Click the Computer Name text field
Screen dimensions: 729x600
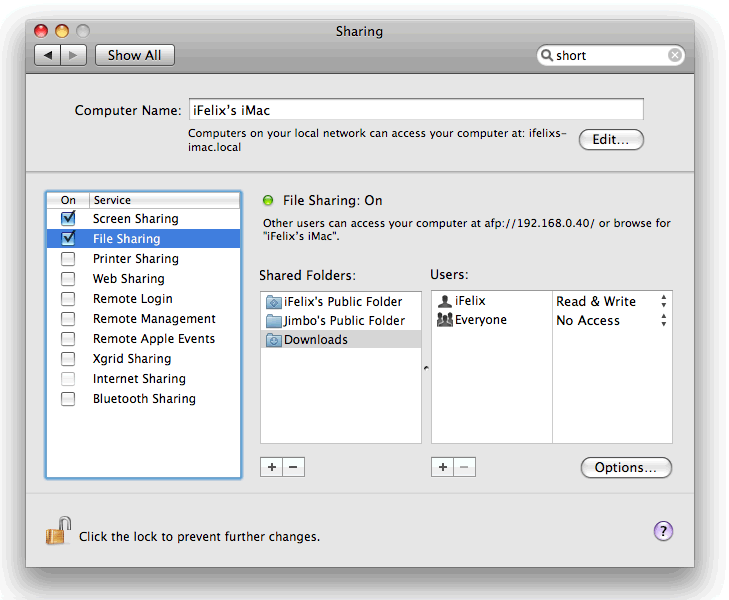(x=415, y=110)
